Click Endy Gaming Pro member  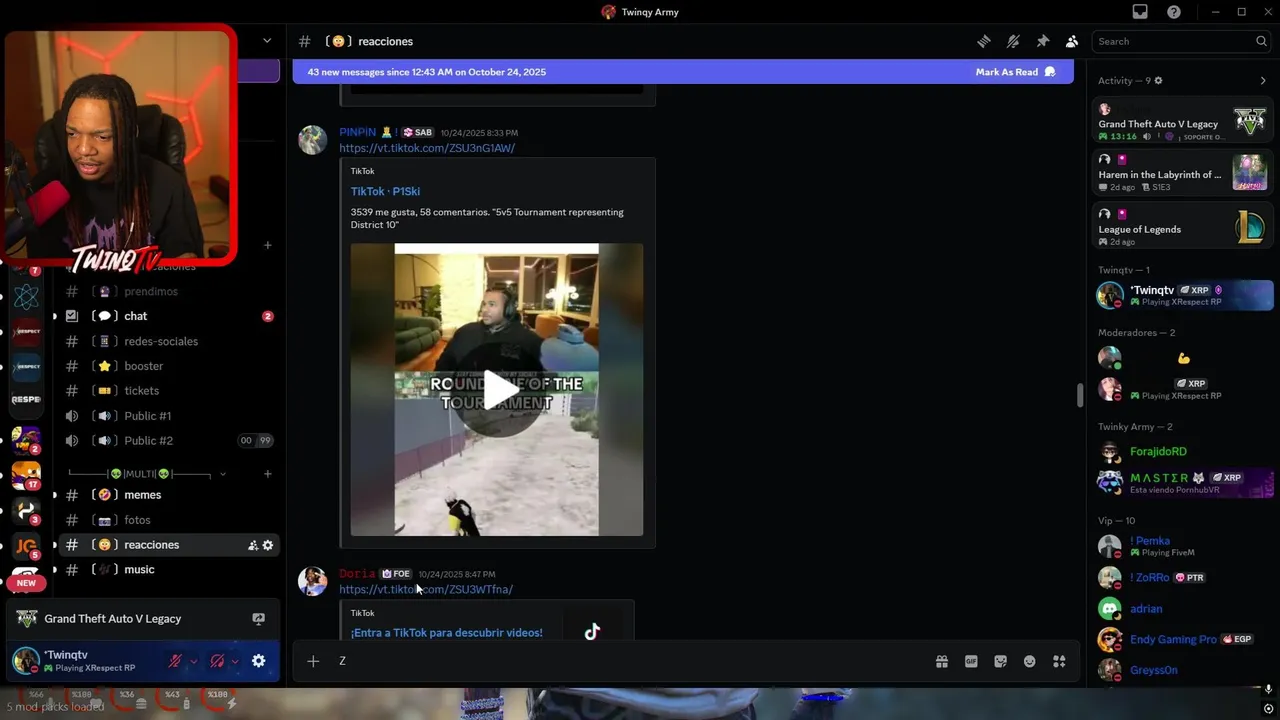click(1182, 639)
